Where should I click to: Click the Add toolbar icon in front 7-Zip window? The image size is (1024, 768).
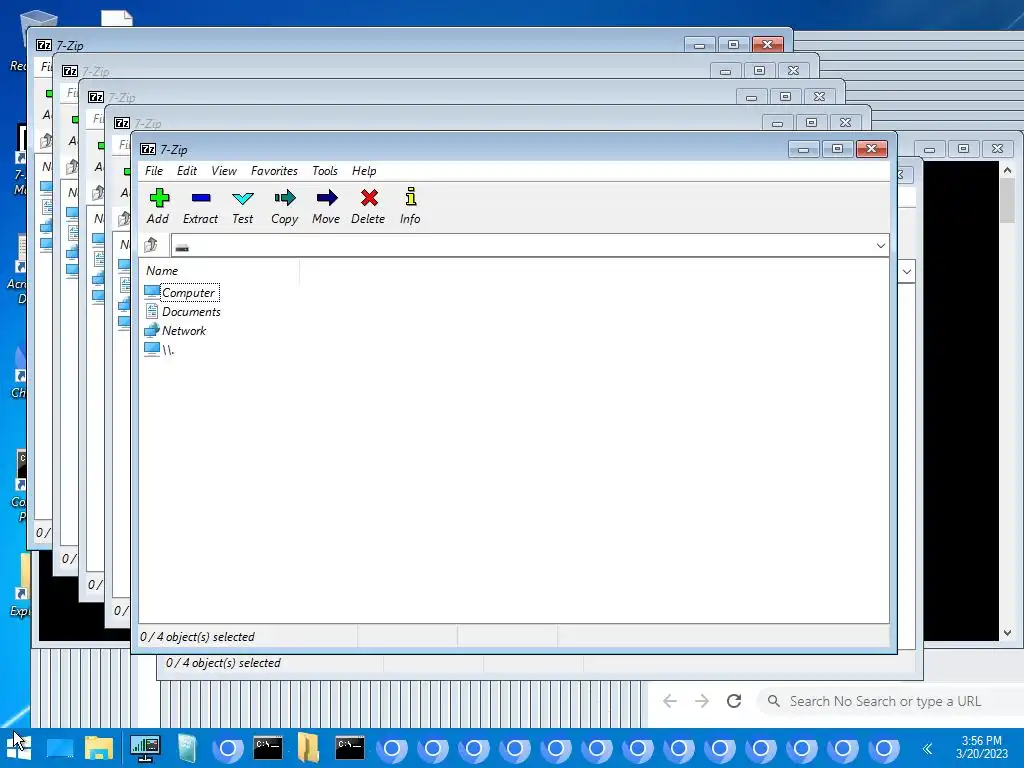159,198
